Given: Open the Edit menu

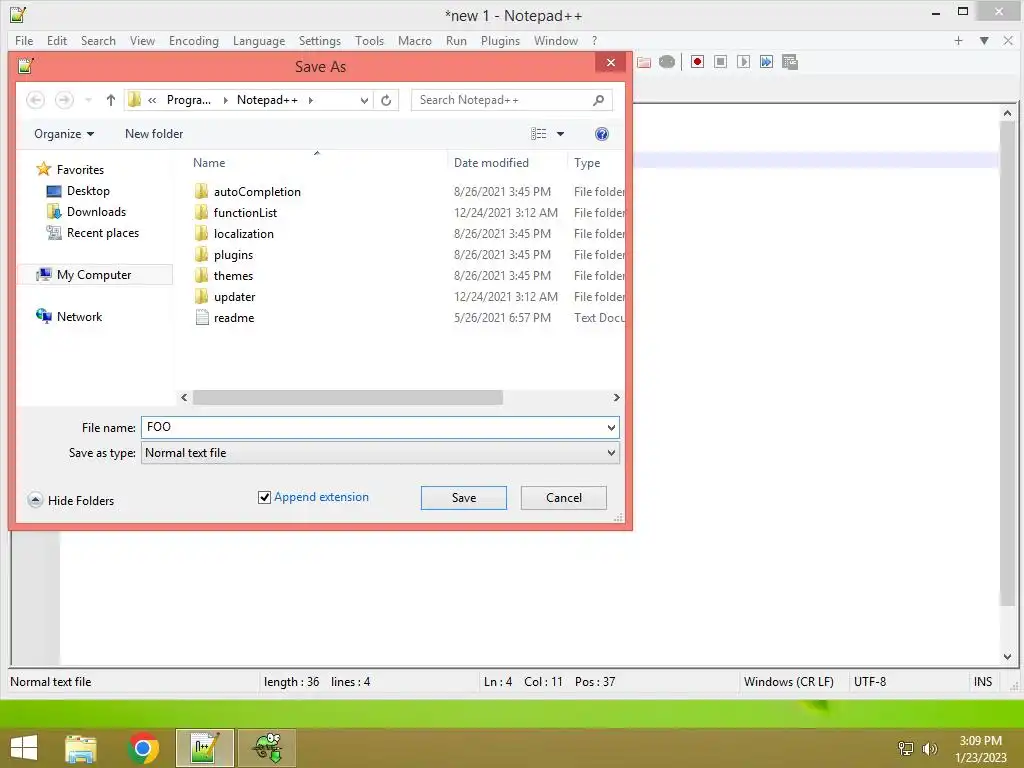Looking at the screenshot, I should point(57,40).
